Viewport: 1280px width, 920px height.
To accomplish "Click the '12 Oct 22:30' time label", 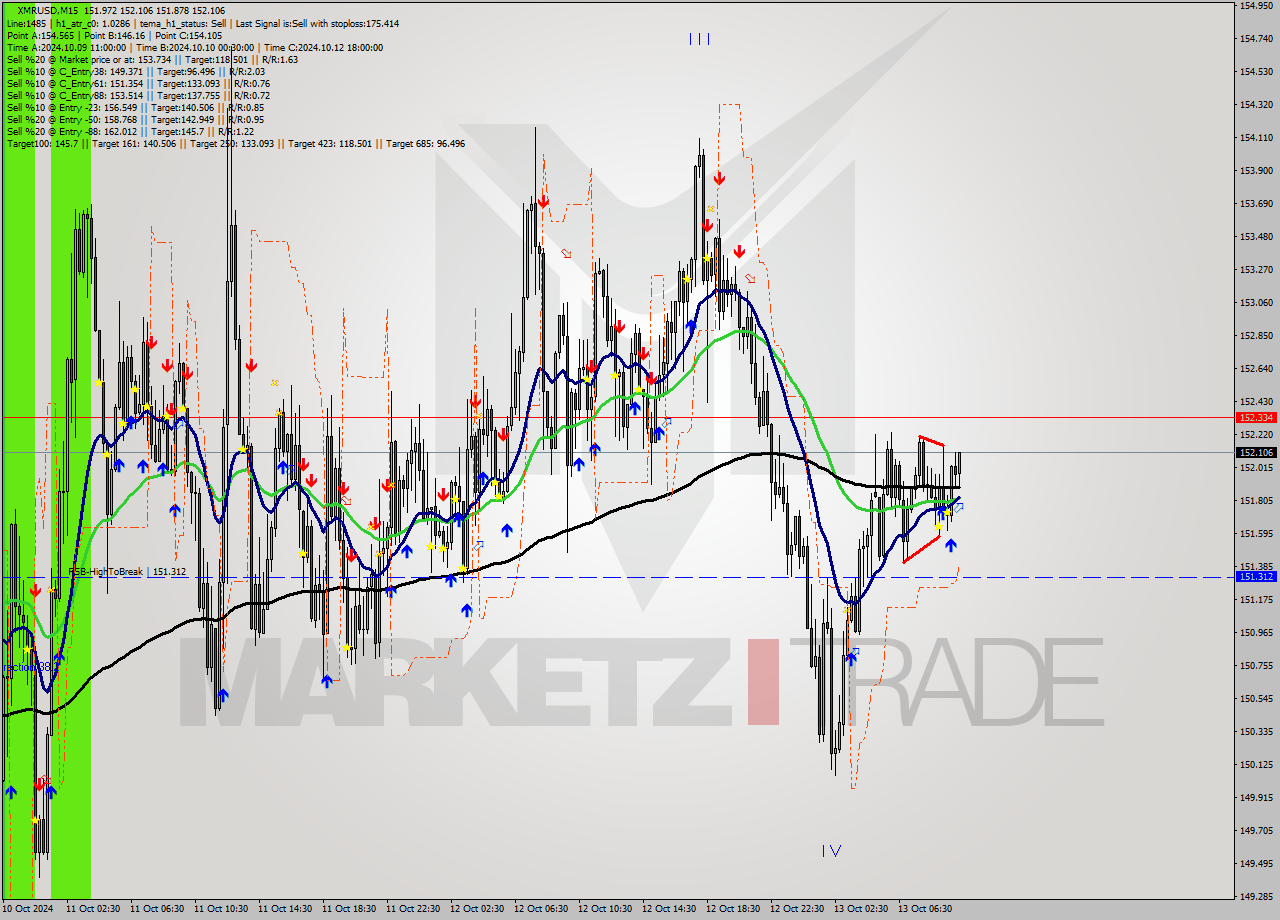I will tap(797, 909).
